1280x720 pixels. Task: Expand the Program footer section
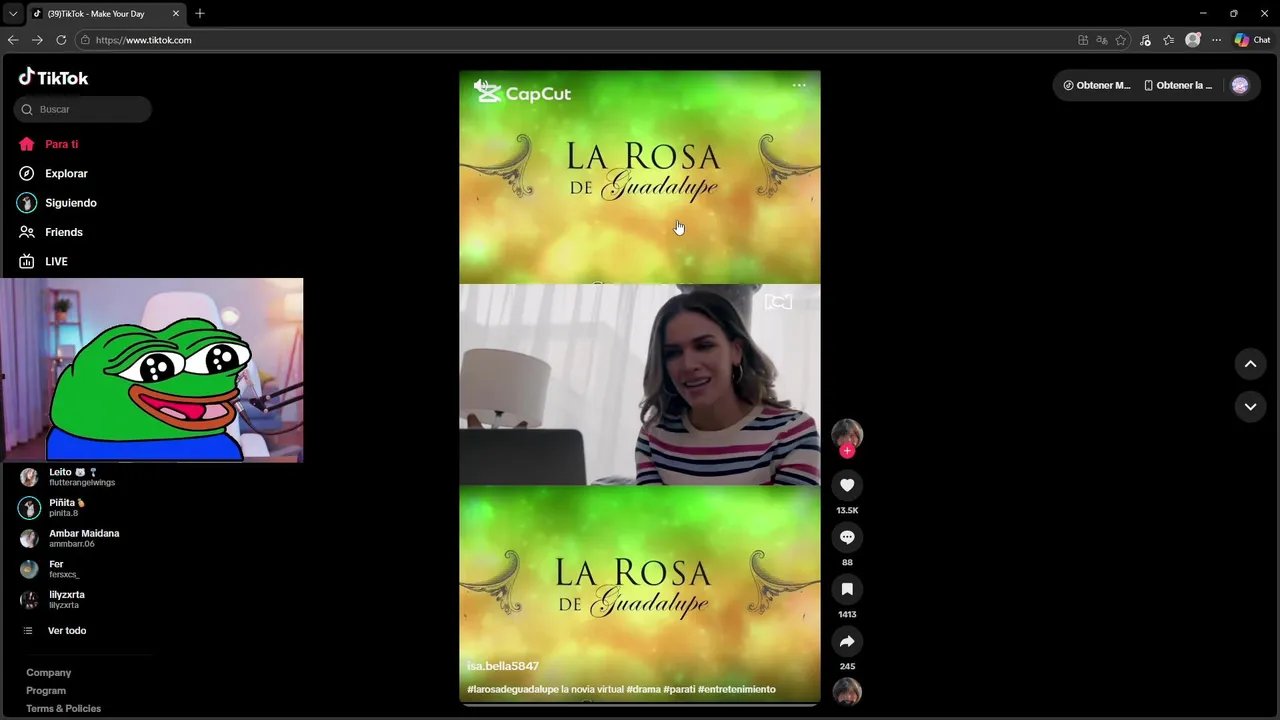tap(46, 691)
